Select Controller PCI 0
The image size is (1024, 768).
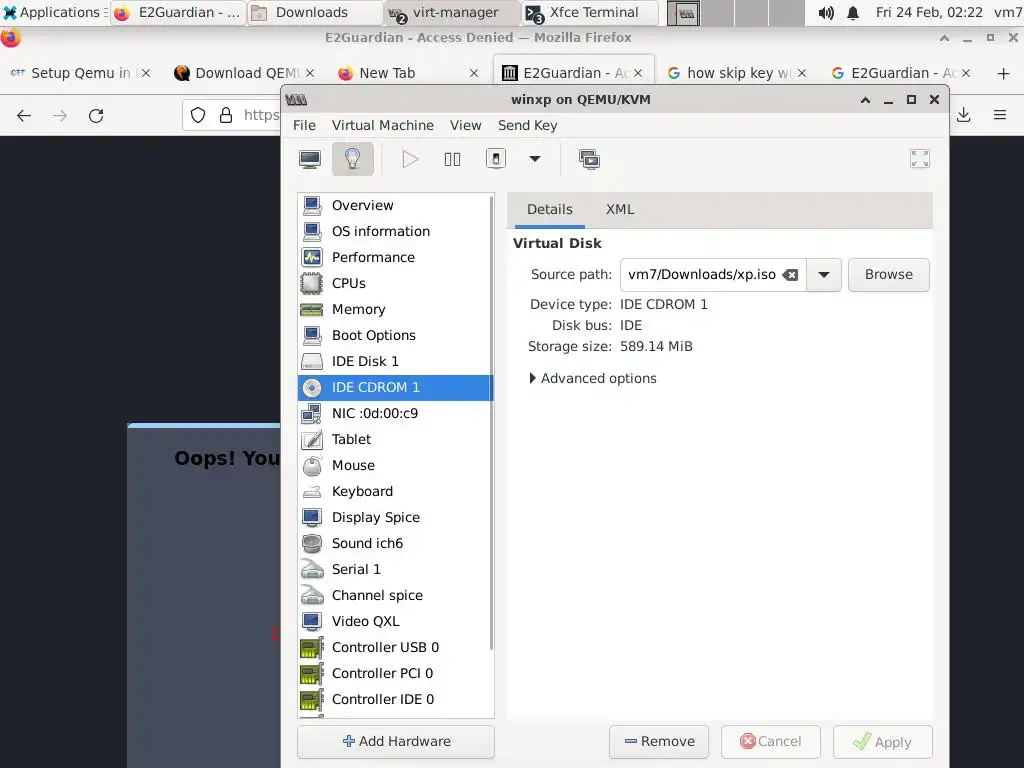point(395,673)
